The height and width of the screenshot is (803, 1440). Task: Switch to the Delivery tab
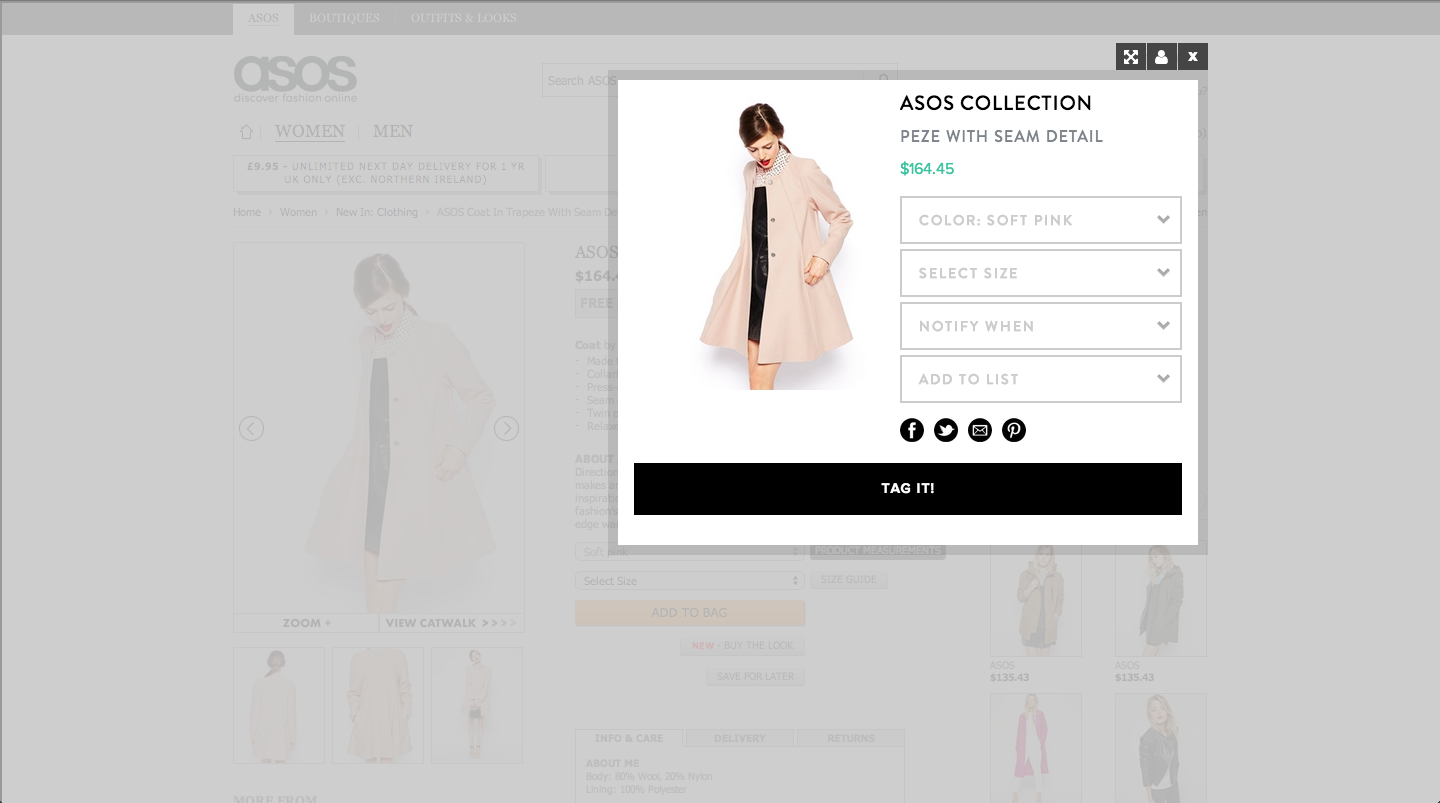point(740,738)
